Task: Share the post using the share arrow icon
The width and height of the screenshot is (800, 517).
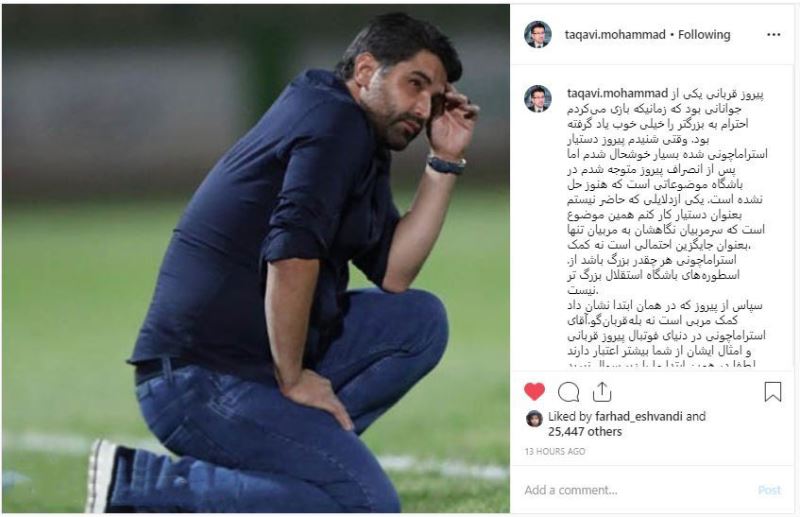Action: 602,391
